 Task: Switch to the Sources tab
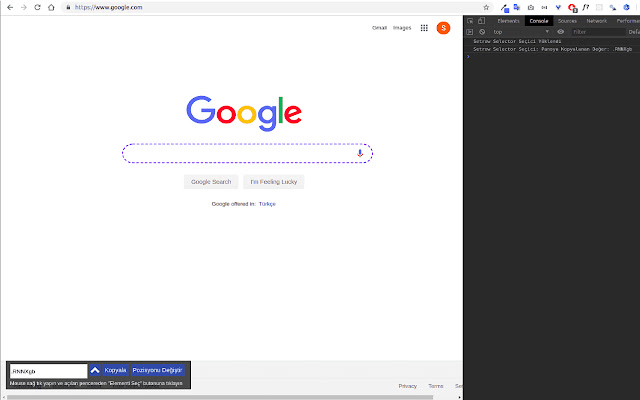567,21
